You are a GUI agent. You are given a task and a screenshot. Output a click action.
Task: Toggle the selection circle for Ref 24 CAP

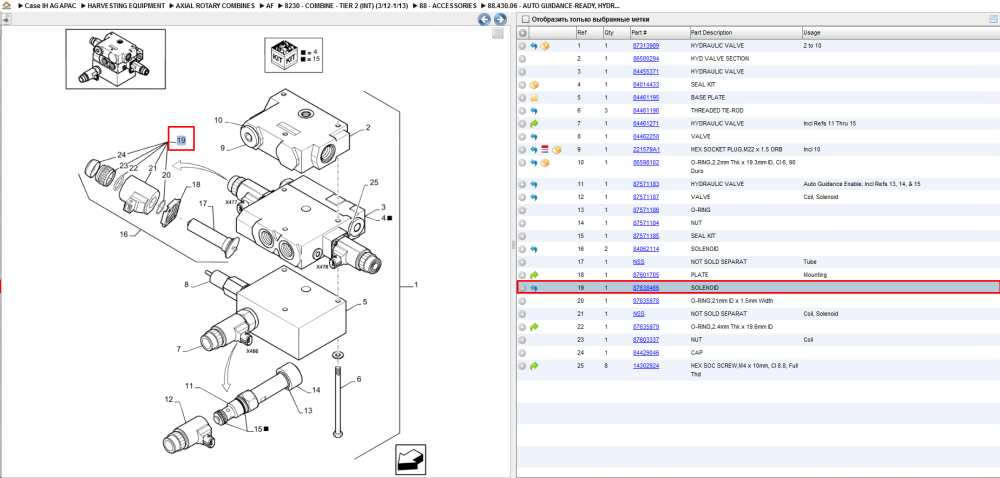[522, 352]
